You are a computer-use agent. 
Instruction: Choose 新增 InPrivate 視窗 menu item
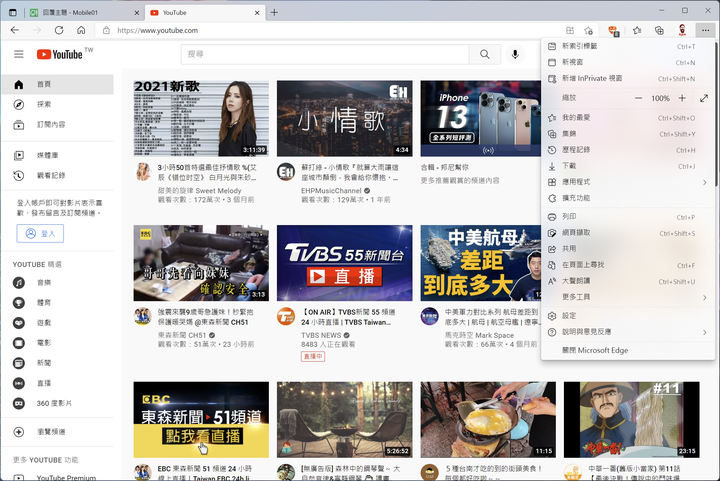(628, 78)
